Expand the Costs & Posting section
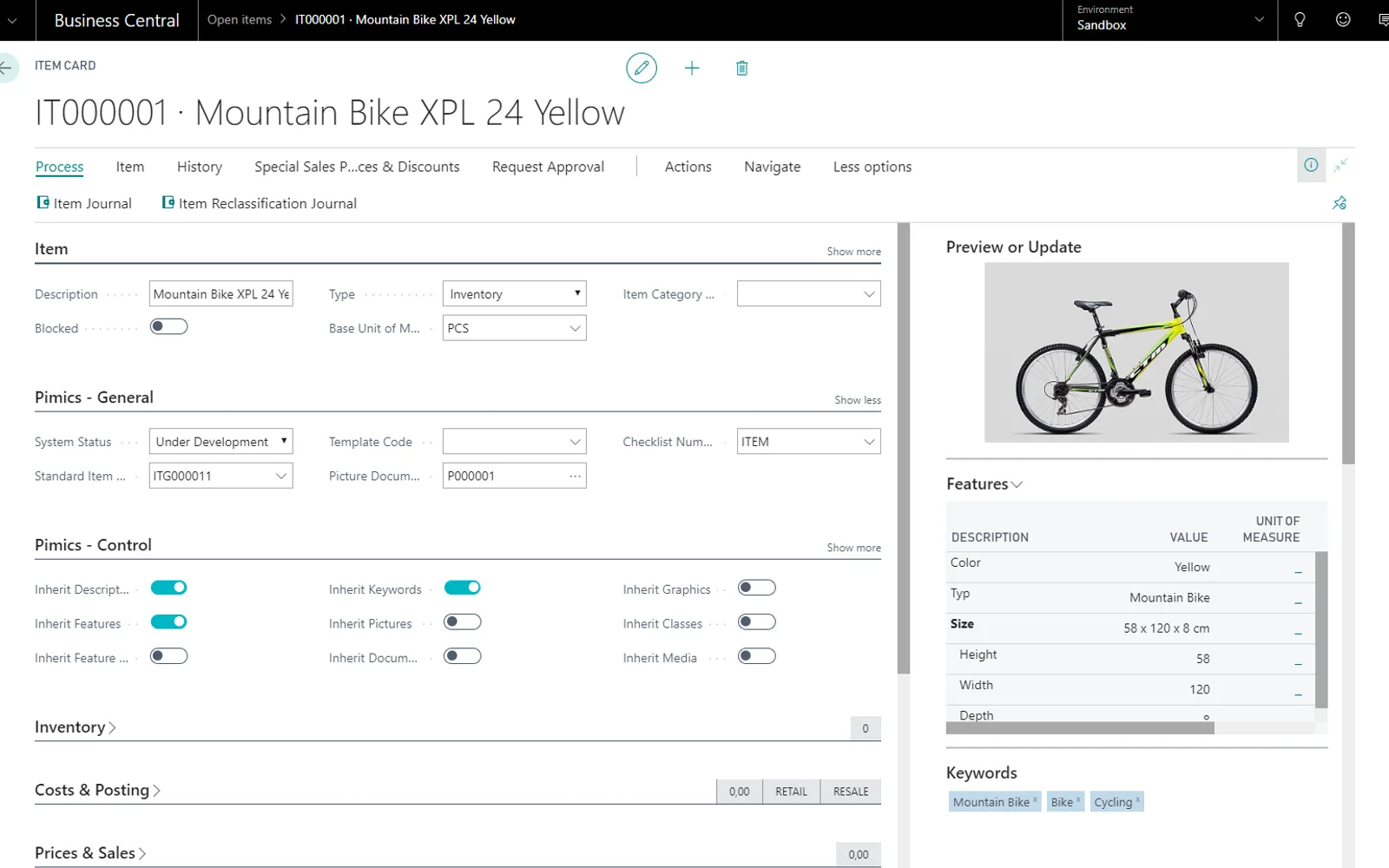This screenshot has height=868, width=1389. coord(97,790)
